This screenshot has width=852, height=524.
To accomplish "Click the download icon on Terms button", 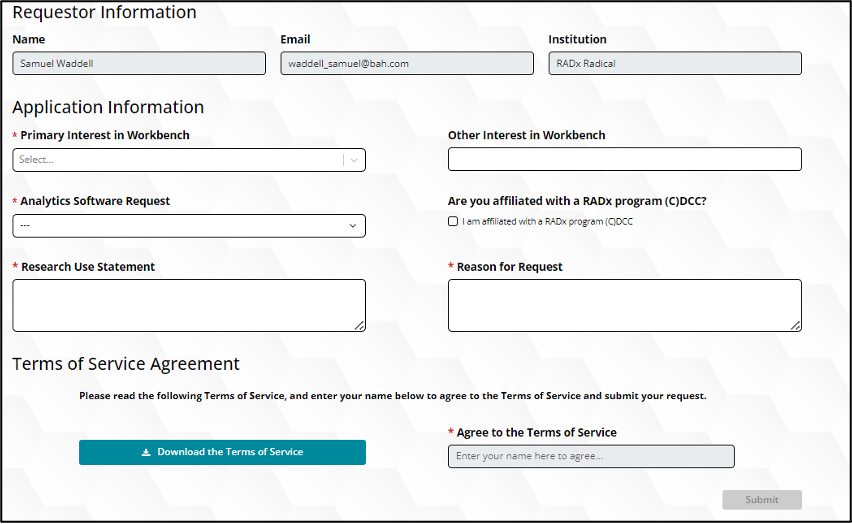I will (x=146, y=452).
